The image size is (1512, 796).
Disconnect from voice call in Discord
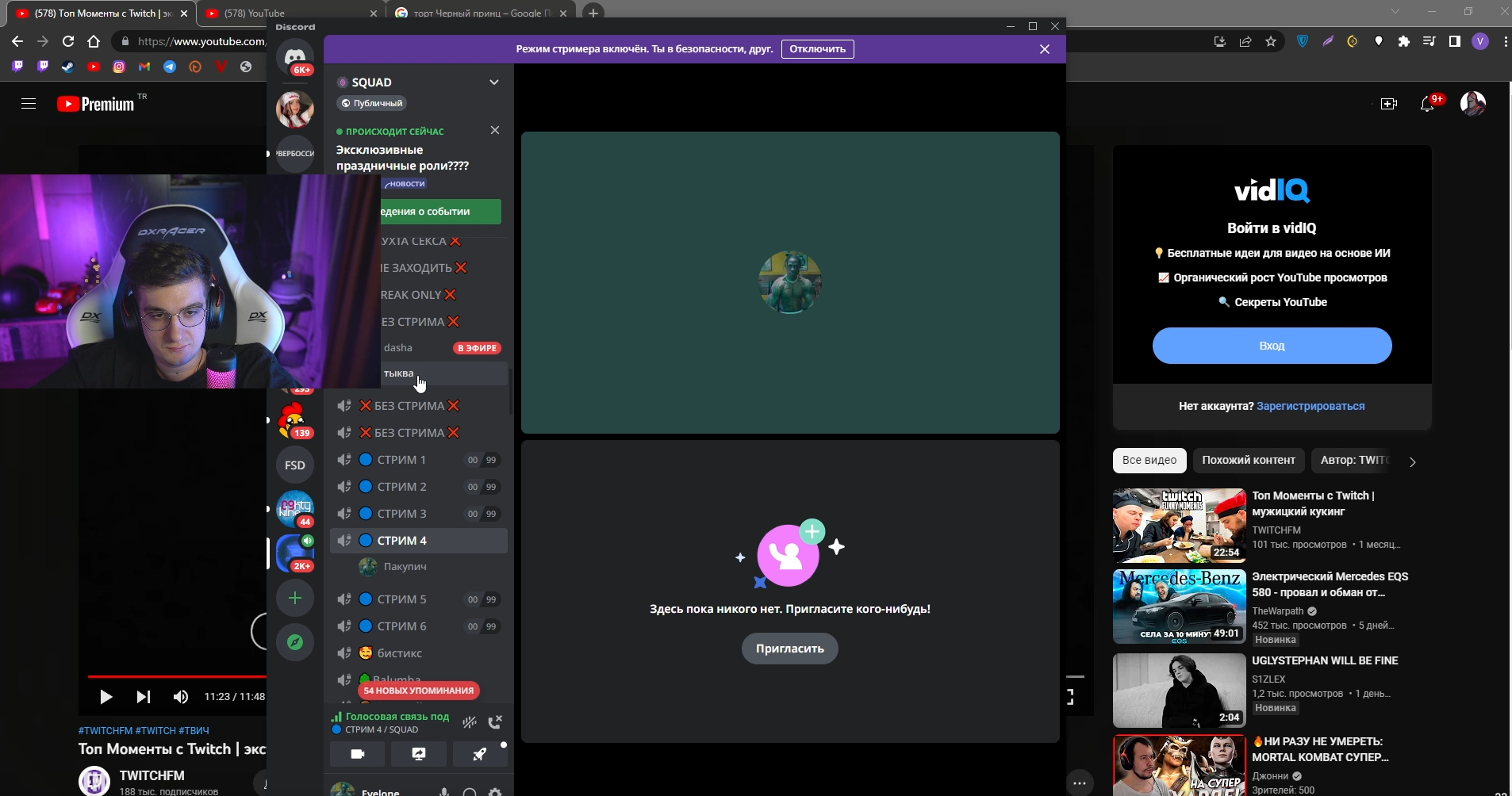pyautogui.click(x=495, y=722)
